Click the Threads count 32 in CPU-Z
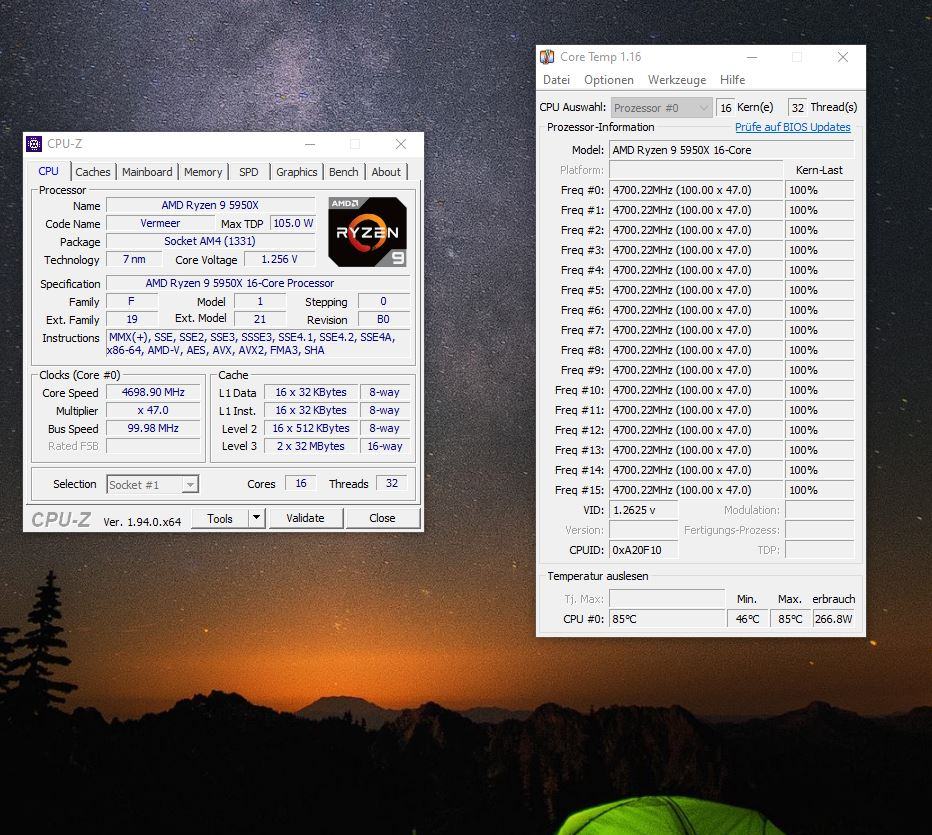 tap(392, 483)
